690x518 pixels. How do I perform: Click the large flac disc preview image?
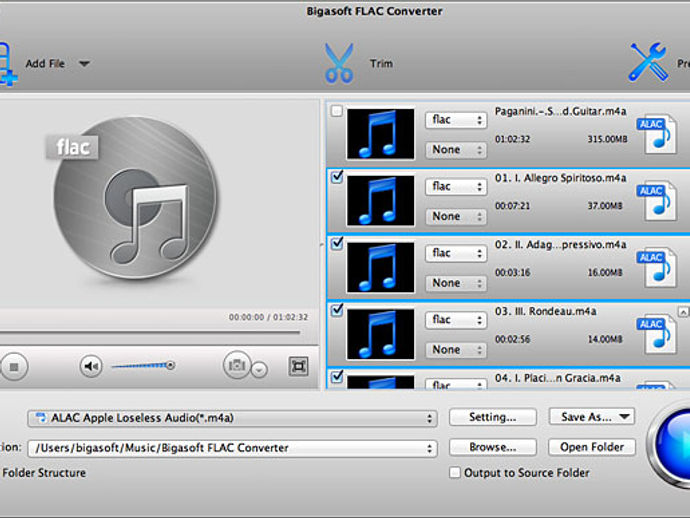pyautogui.click(x=136, y=198)
